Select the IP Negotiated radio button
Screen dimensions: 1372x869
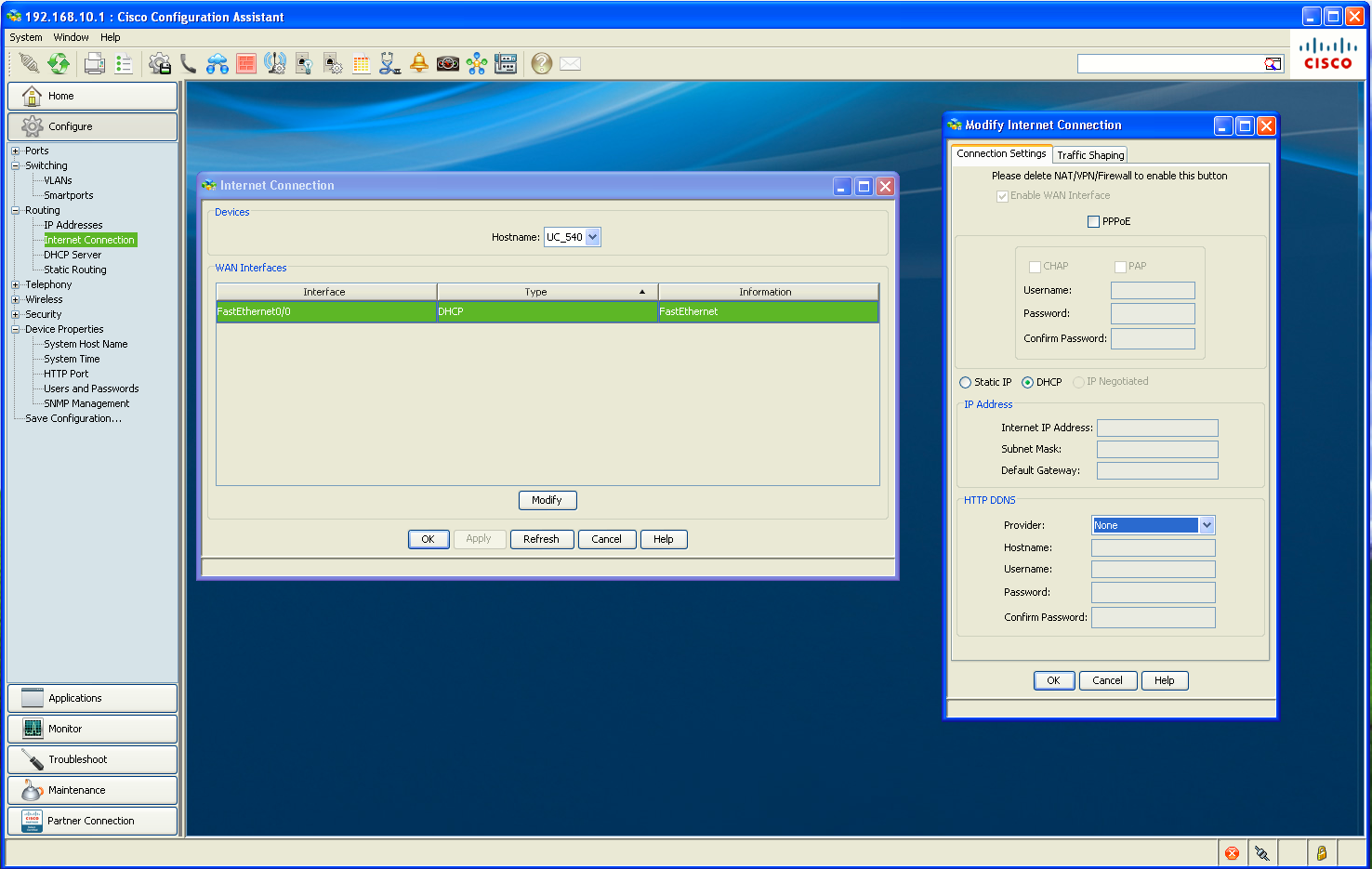pos(1078,382)
